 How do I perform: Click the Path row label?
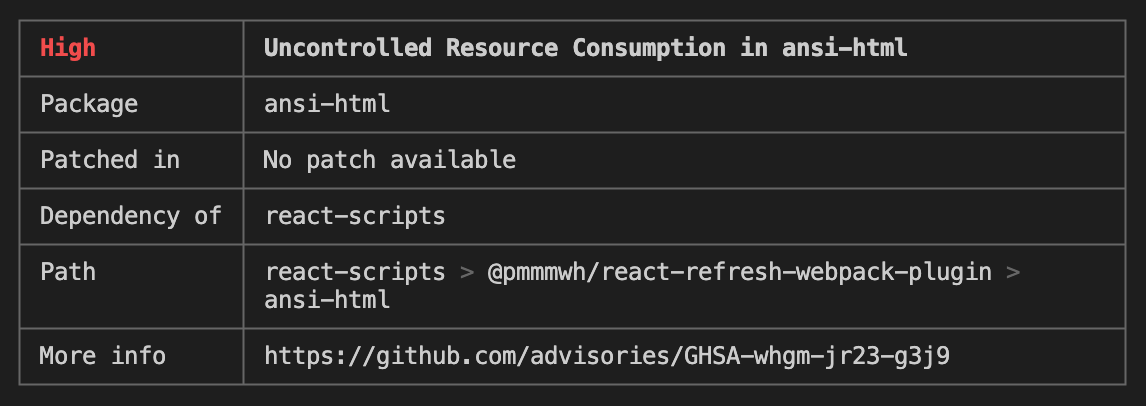pos(68,272)
